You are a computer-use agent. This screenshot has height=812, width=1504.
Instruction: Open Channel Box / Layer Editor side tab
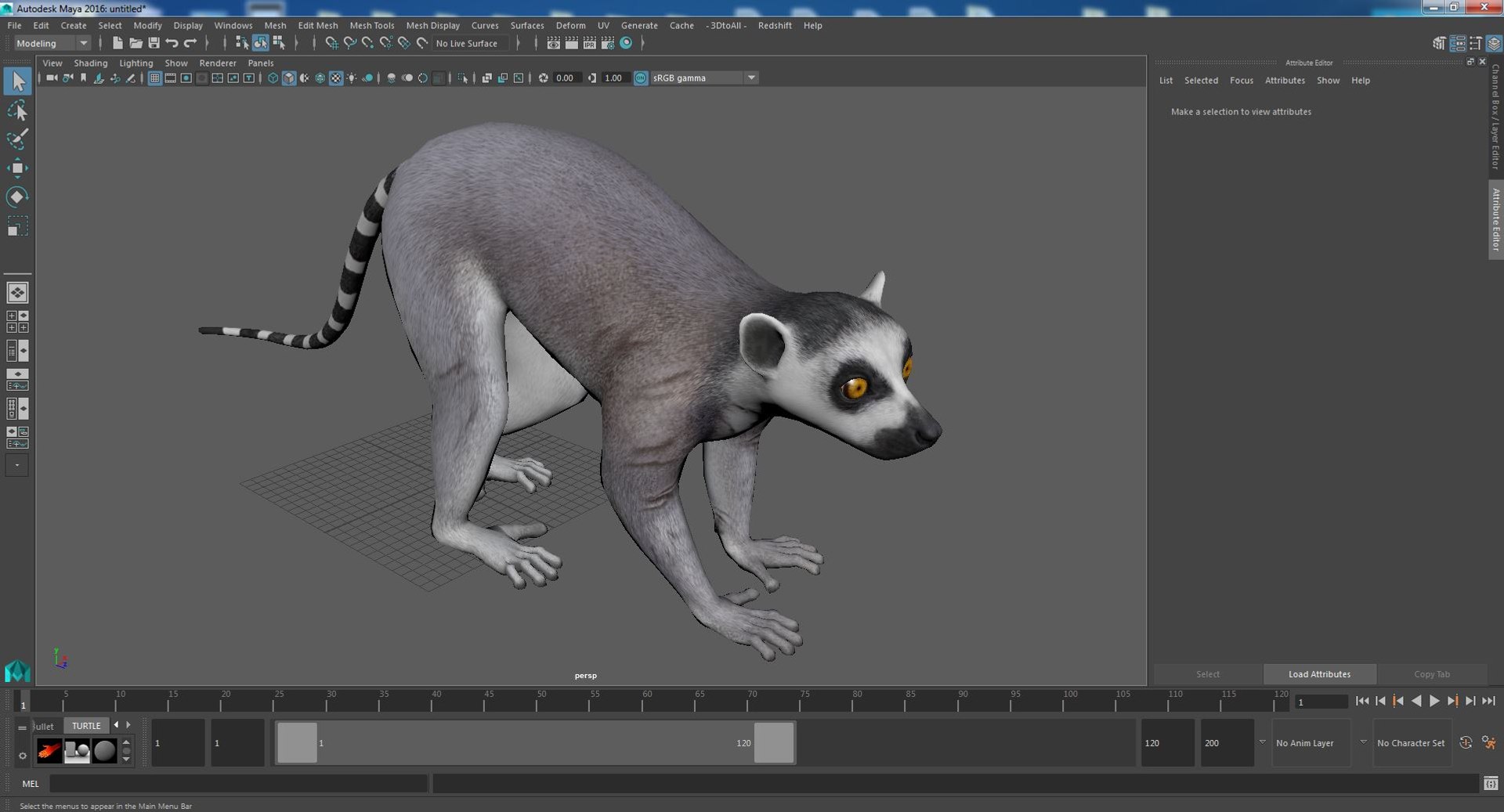[1495, 117]
